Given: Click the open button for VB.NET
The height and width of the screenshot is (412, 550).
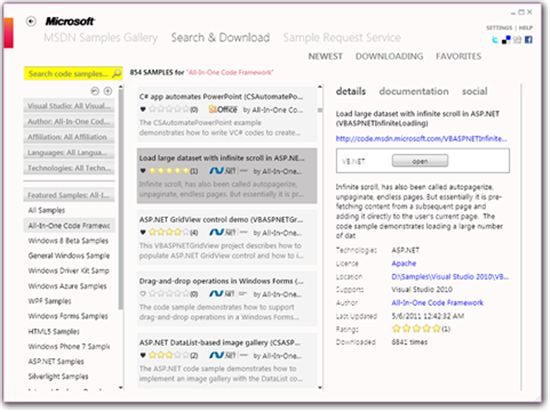Looking at the screenshot, I should click(420, 161).
